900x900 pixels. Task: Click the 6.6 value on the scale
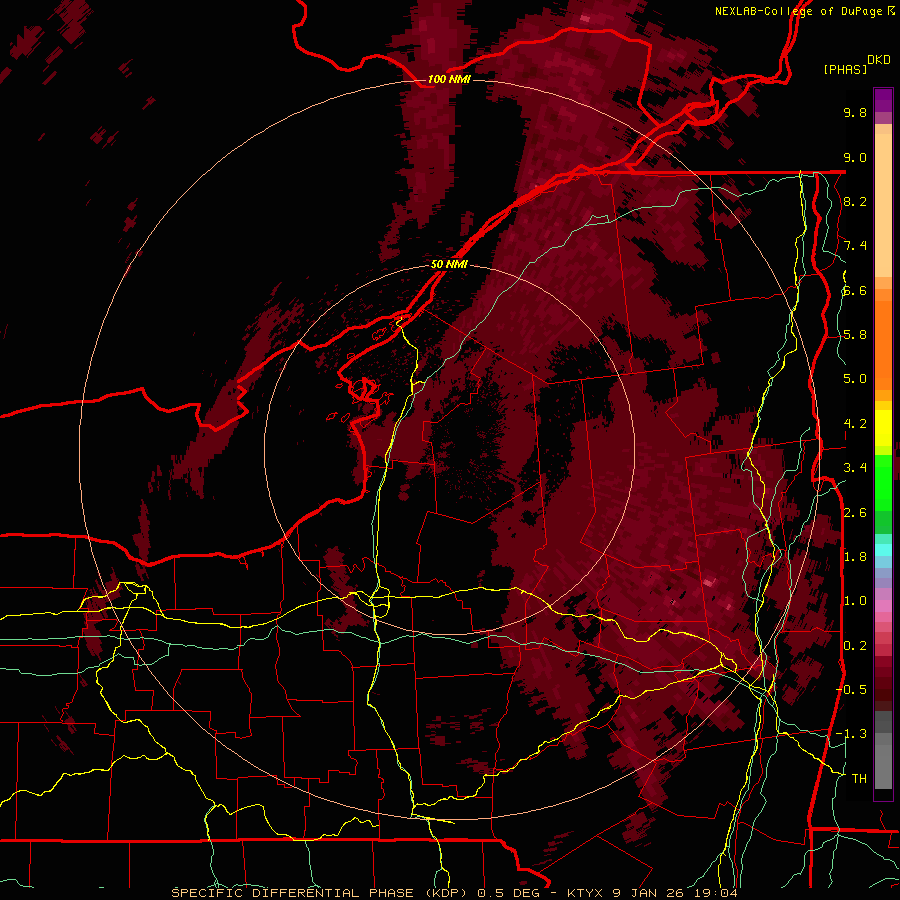pyautogui.click(x=855, y=290)
